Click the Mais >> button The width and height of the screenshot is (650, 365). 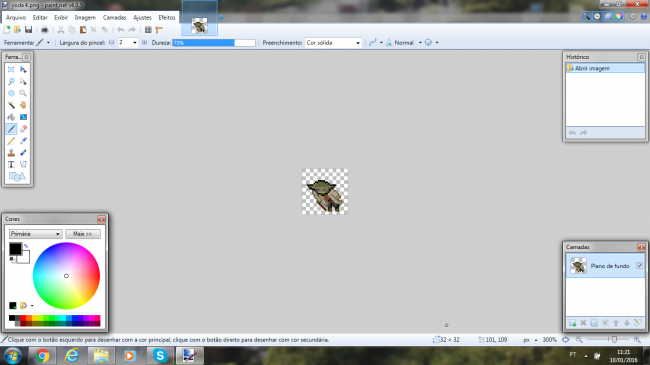click(x=82, y=234)
